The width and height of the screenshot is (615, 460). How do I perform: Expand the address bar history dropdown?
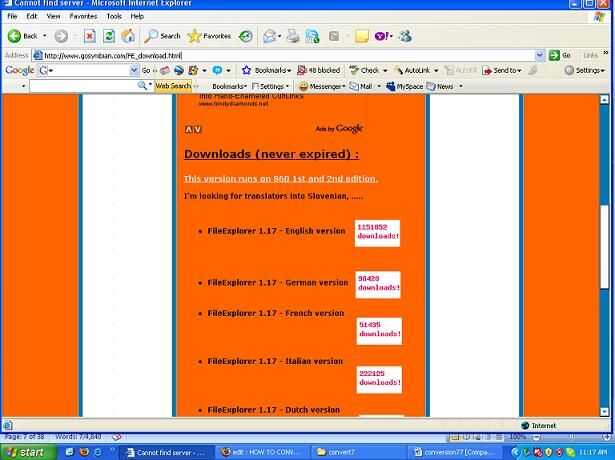pyautogui.click(x=540, y=55)
